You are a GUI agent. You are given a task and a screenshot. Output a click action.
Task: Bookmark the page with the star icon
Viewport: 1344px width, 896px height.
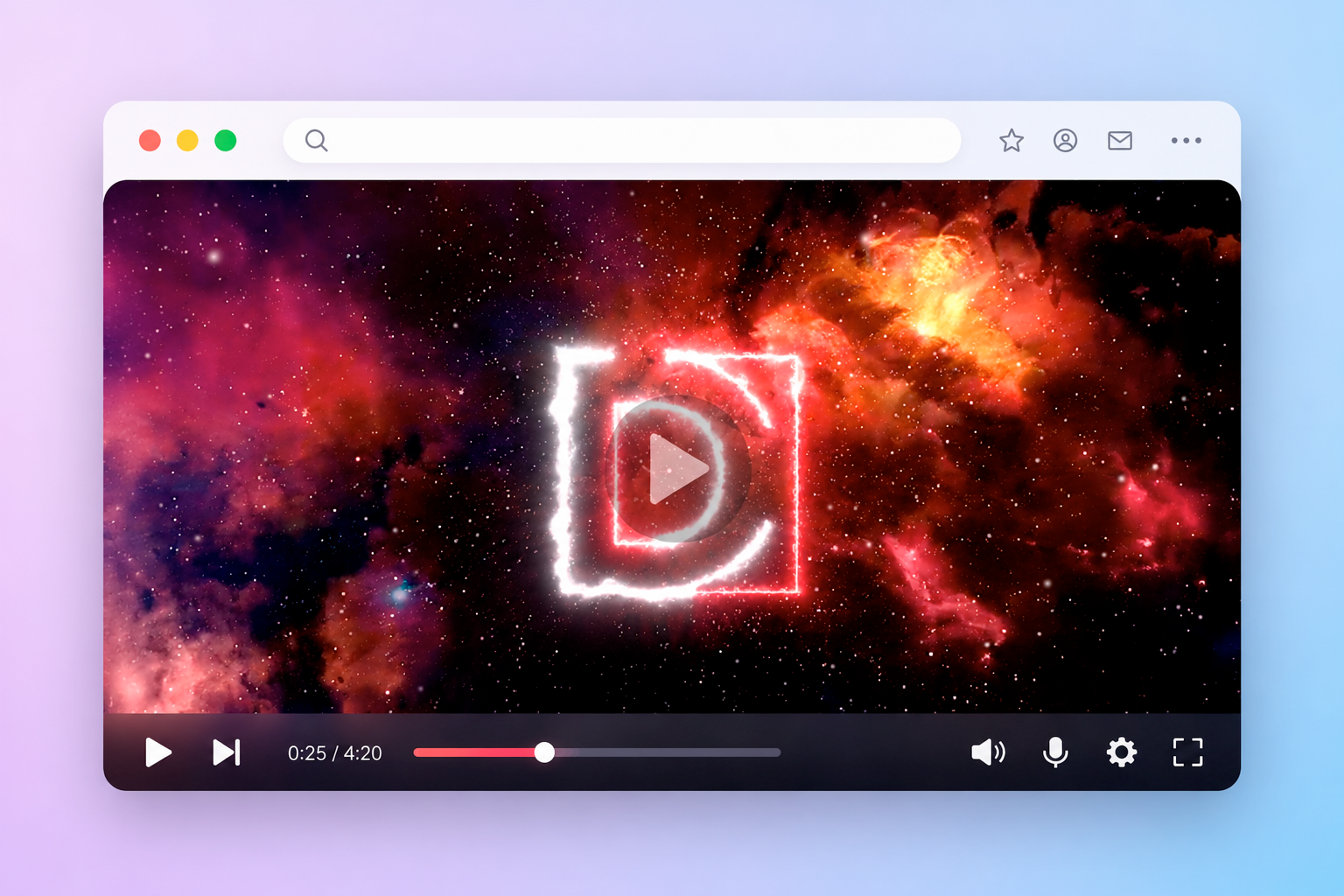(1011, 140)
